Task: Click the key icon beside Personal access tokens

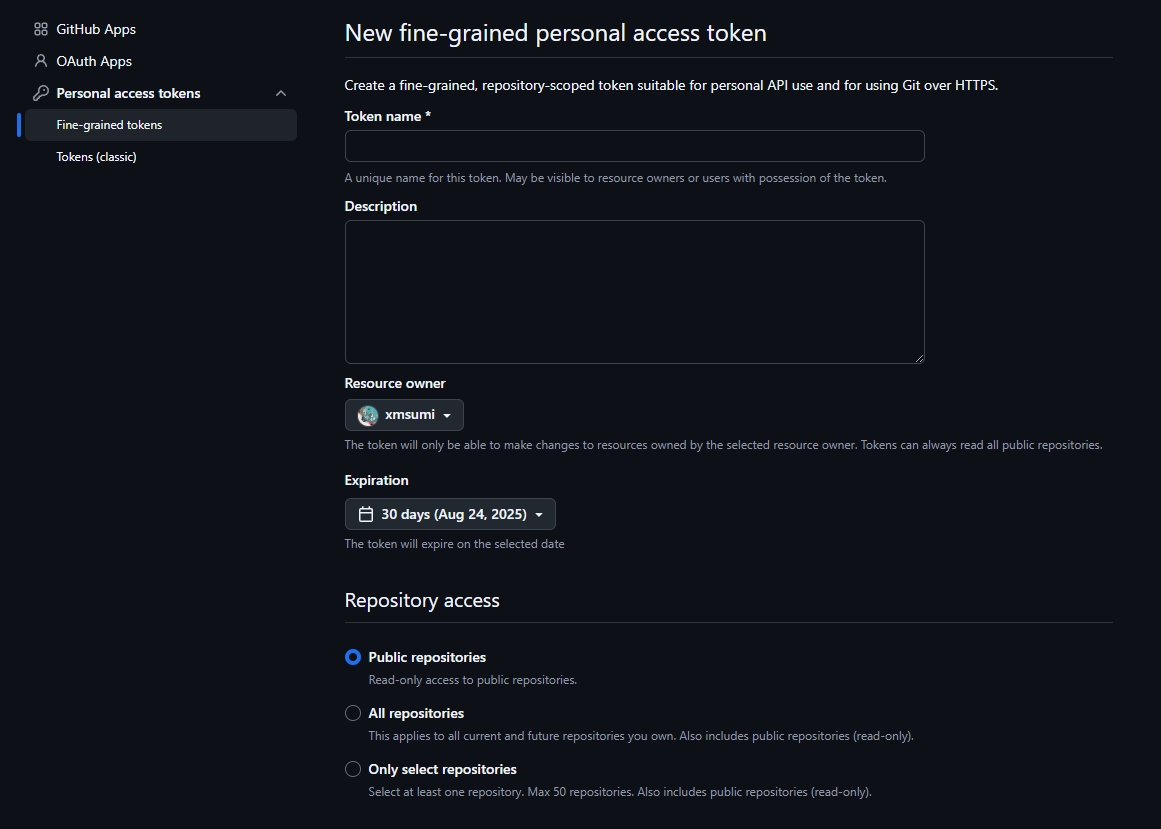Action: 41,93
